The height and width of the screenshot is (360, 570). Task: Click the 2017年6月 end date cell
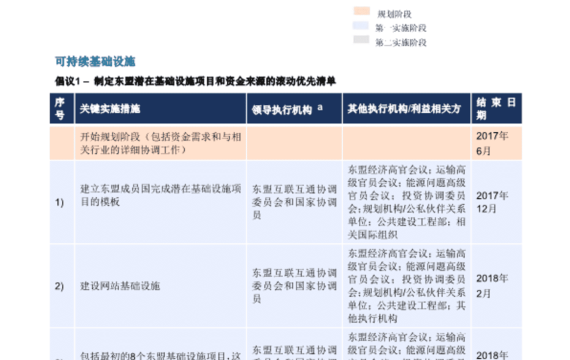click(497, 143)
